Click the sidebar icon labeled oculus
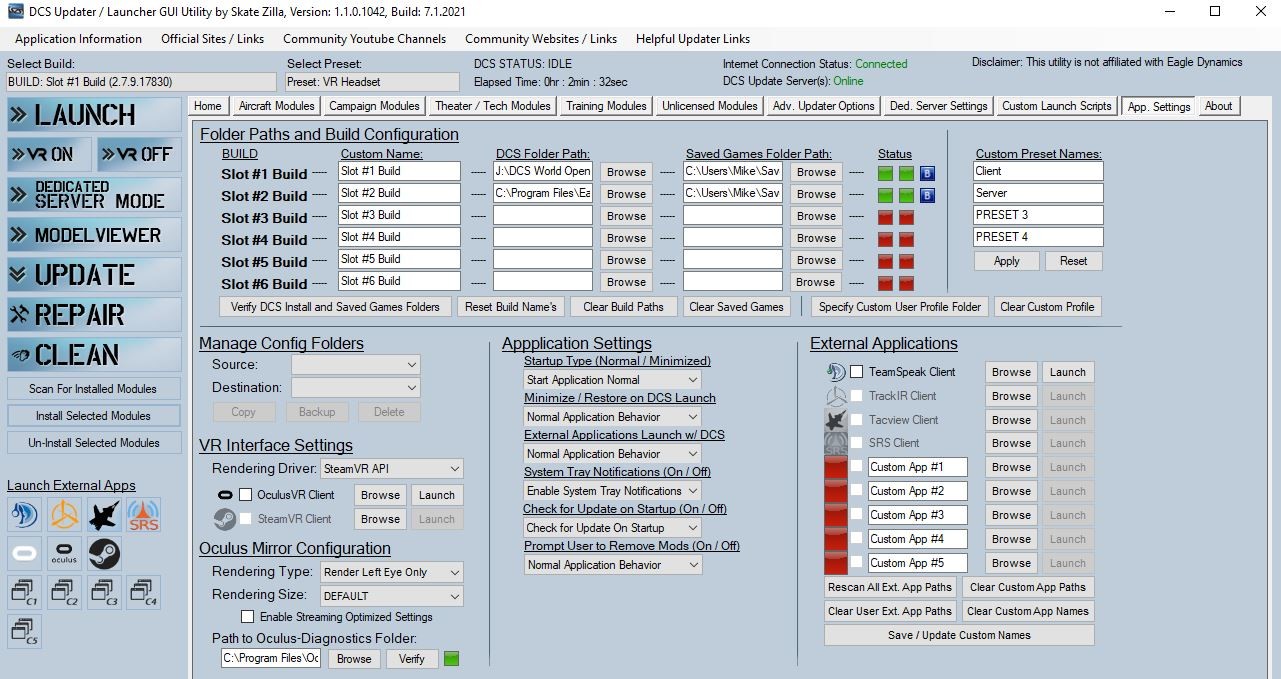The height and width of the screenshot is (679, 1281). pos(64,553)
